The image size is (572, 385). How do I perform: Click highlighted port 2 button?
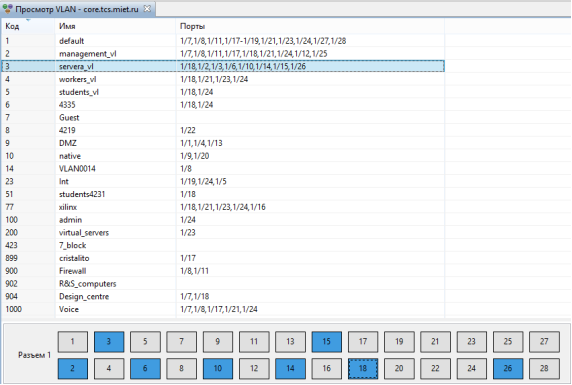[x=73, y=369]
